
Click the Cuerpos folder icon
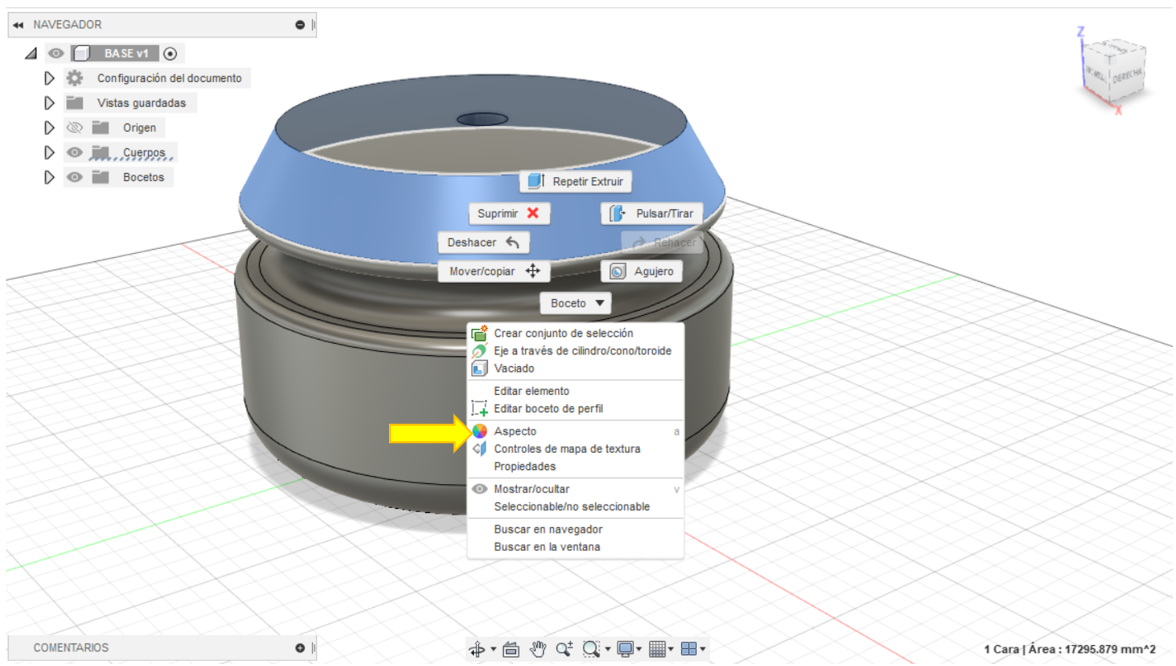pyautogui.click(x=100, y=152)
